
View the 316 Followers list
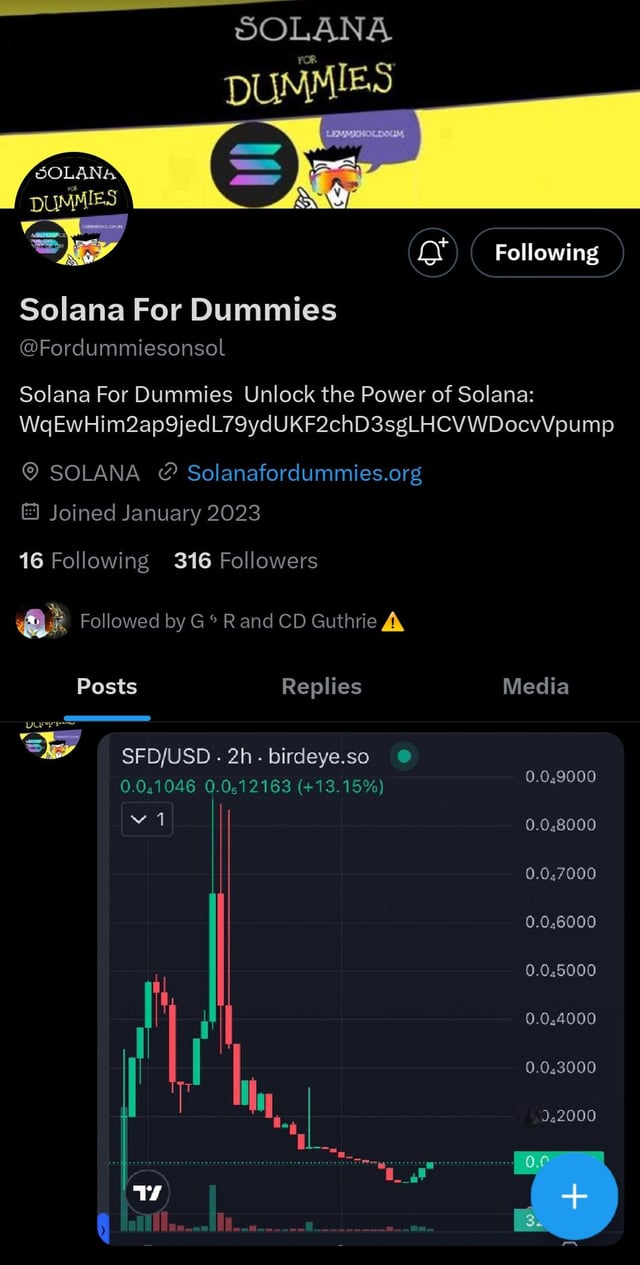tap(245, 561)
